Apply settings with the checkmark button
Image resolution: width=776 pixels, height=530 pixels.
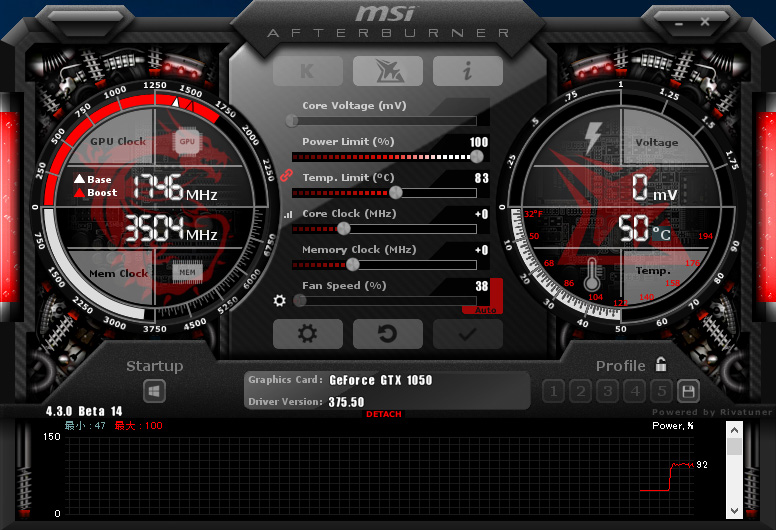click(467, 334)
